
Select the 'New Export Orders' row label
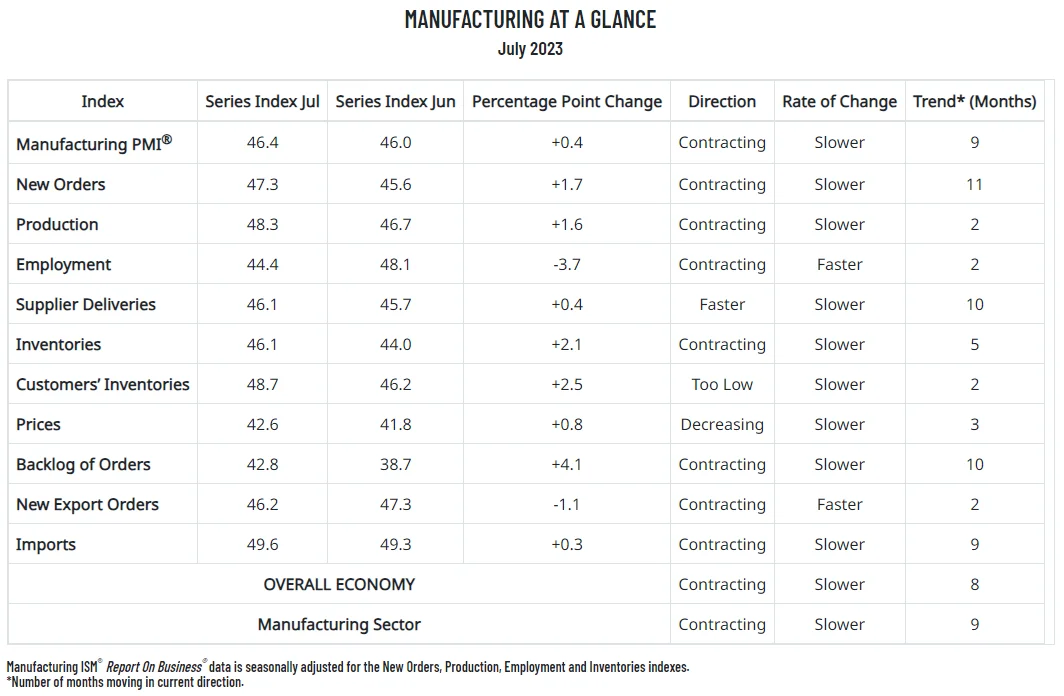(x=87, y=505)
